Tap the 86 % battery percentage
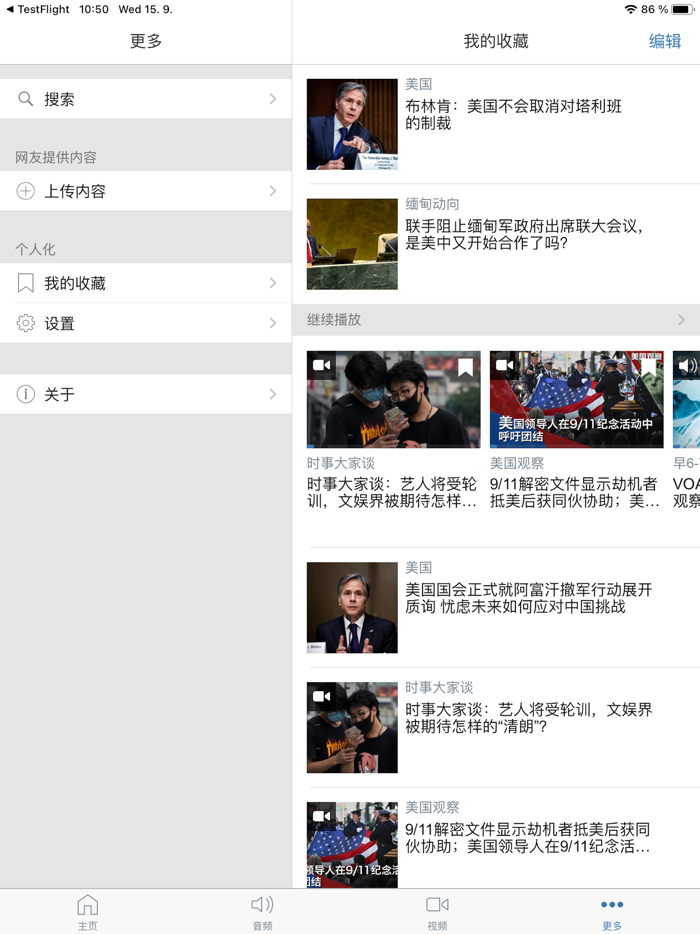 654,9
